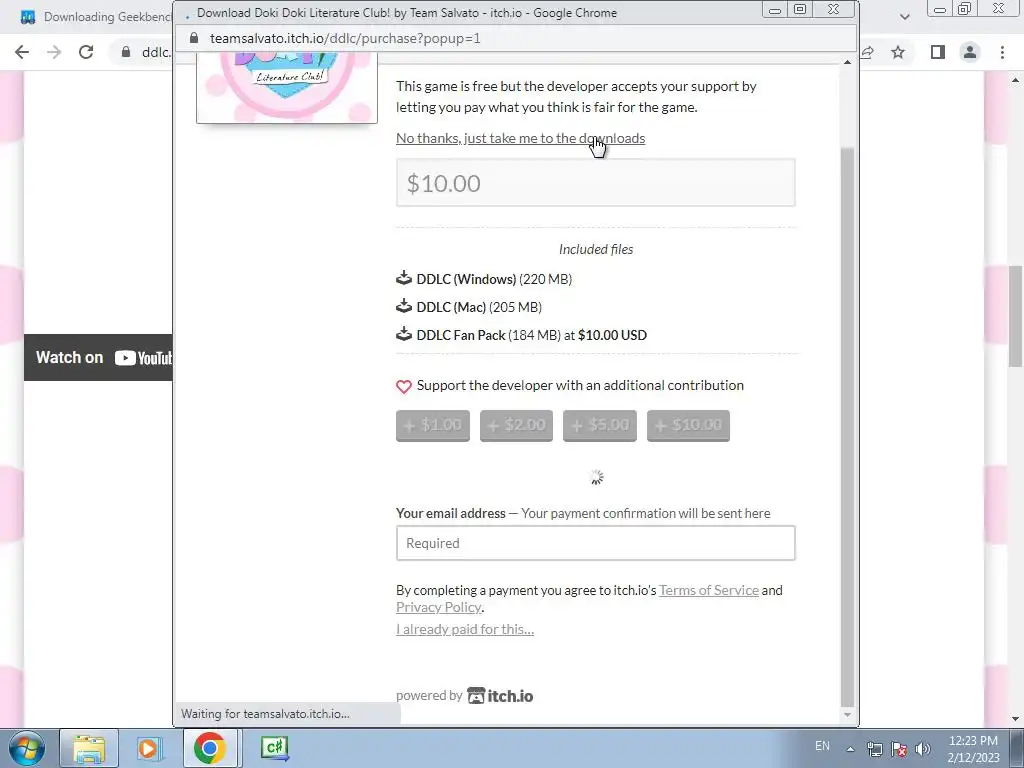
Task: Click the I already paid for this link
Action: pyautogui.click(x=465, y=630)
